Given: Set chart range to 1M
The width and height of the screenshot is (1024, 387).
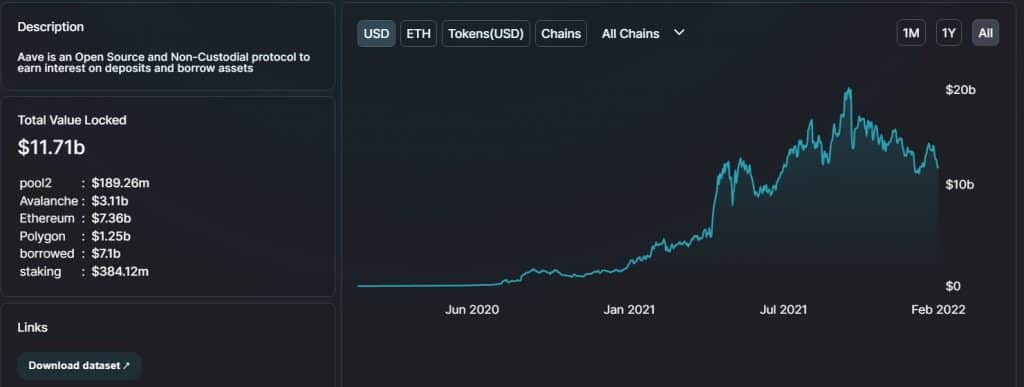Looking at the screenshot, I should (x=911, y=33).
